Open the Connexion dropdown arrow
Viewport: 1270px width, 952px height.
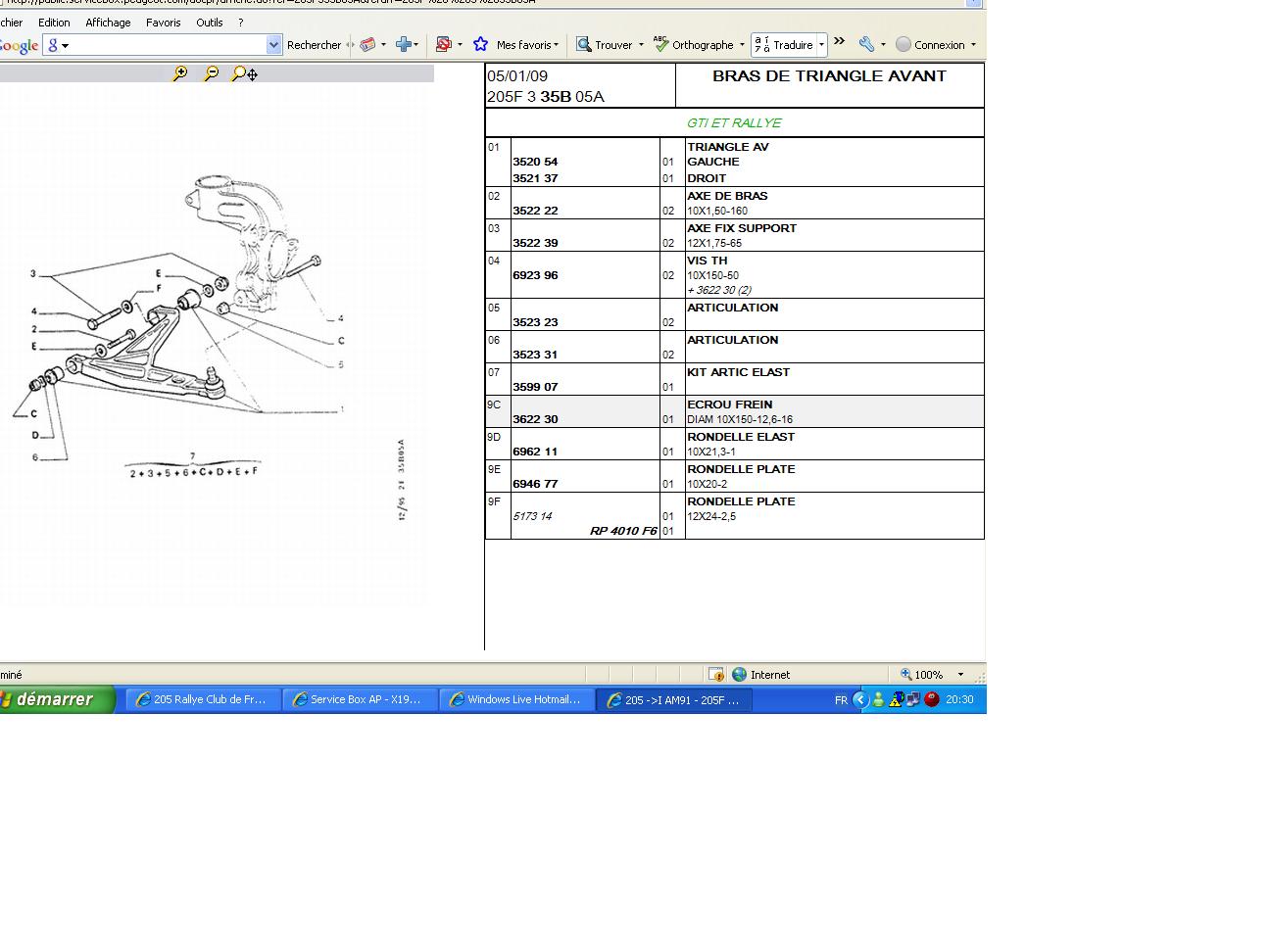point(973,45)
